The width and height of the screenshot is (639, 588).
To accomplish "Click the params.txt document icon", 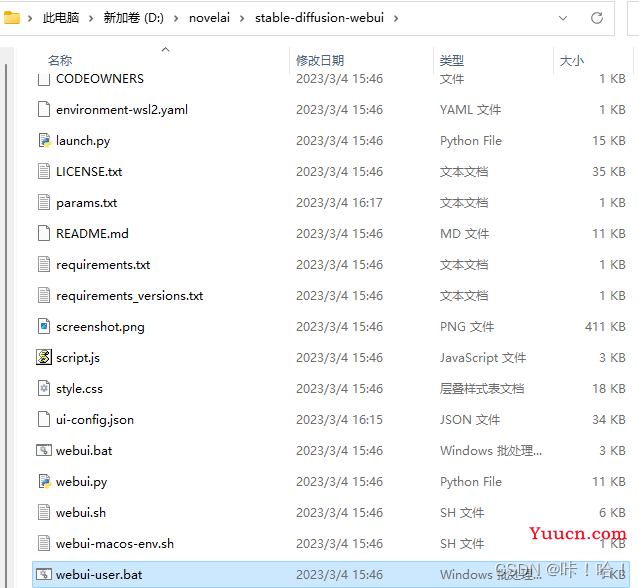I will 44,203.
